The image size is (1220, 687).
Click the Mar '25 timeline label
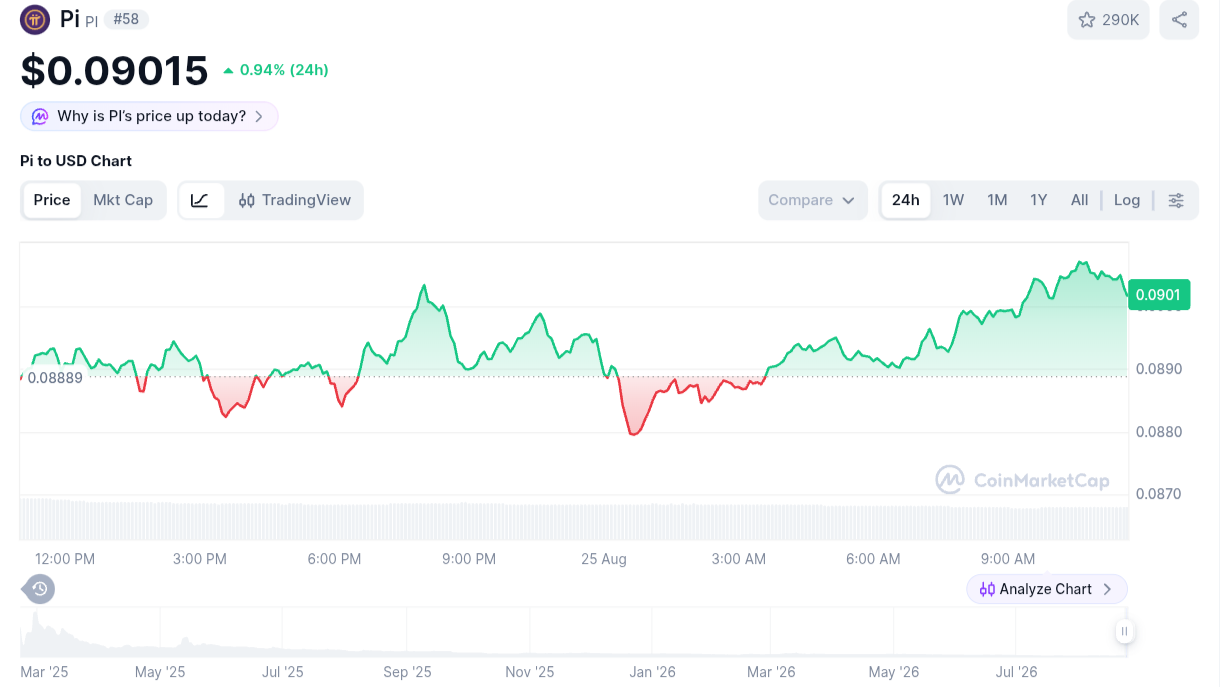[x=44, y=672]
